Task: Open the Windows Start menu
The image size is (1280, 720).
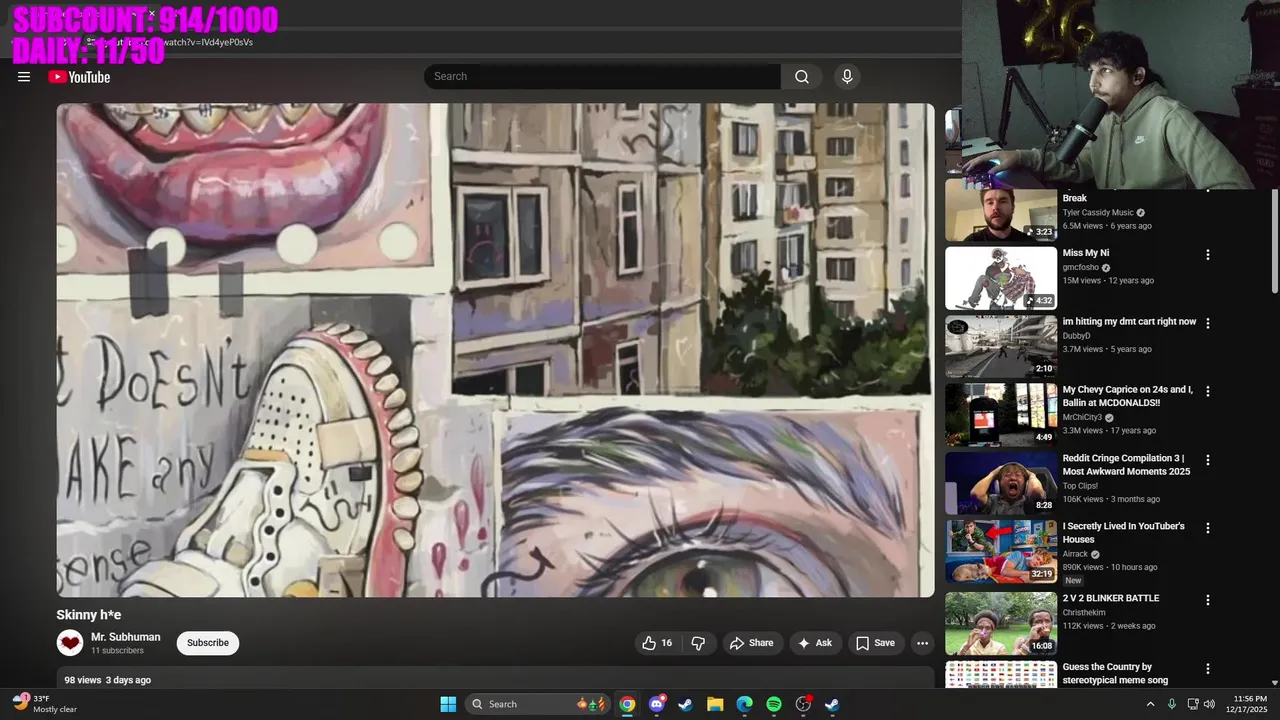Action: tap(448, 704)
